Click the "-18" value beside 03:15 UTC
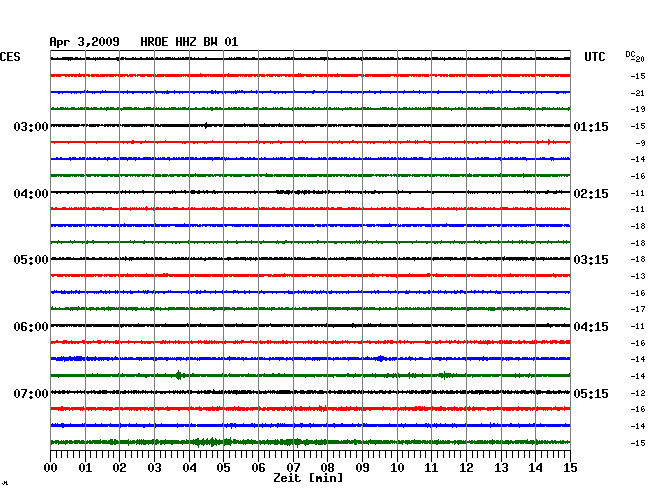 pyautogui.click(x=638, y=259)
